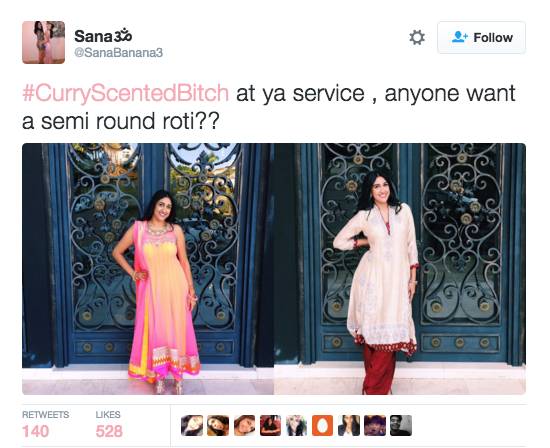Click first liker avatar in row
The width and height of the screenshot is (550, 448).
(192, 426)
